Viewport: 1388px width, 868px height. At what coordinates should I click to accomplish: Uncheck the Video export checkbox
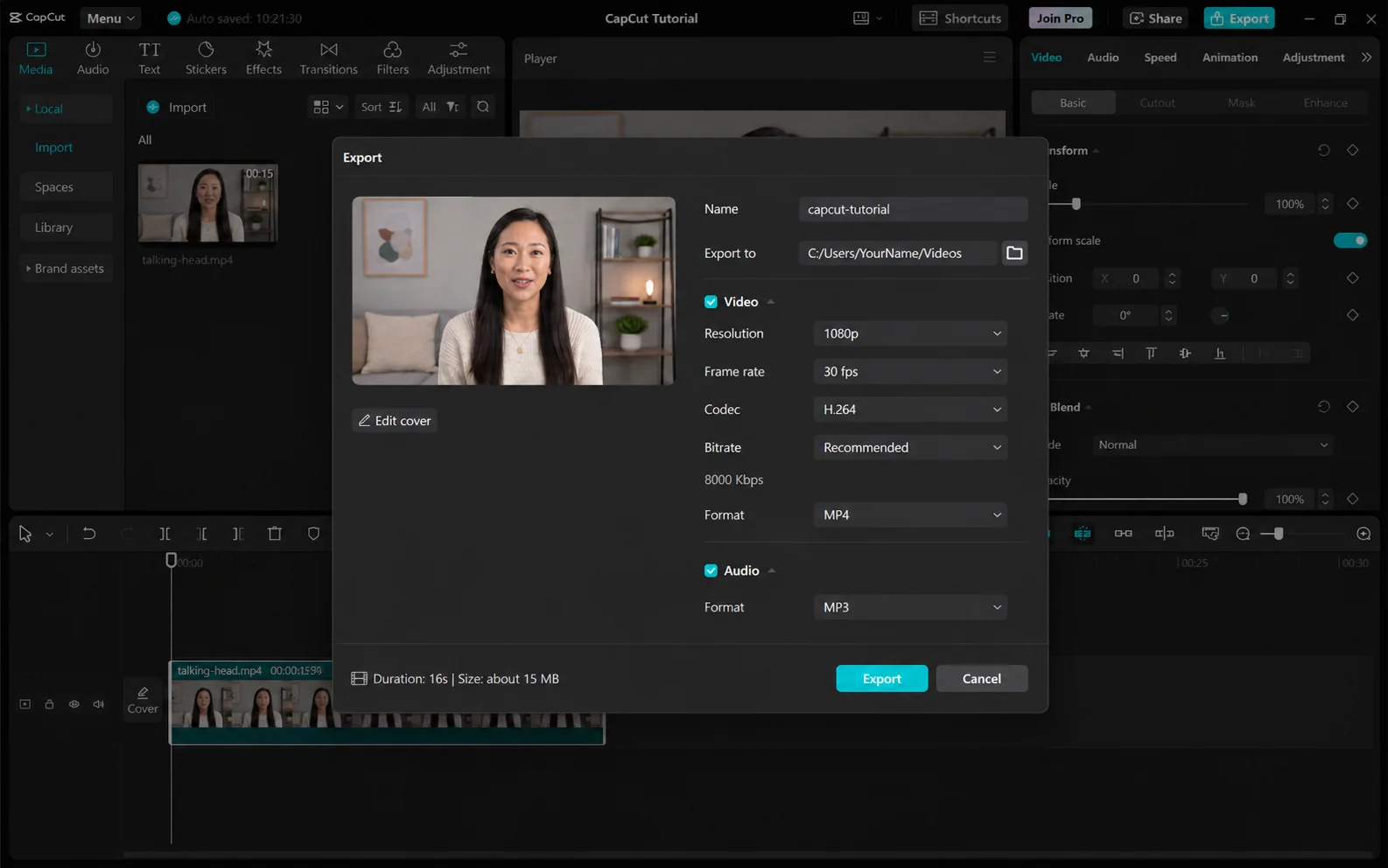click(x=711, y=302)
